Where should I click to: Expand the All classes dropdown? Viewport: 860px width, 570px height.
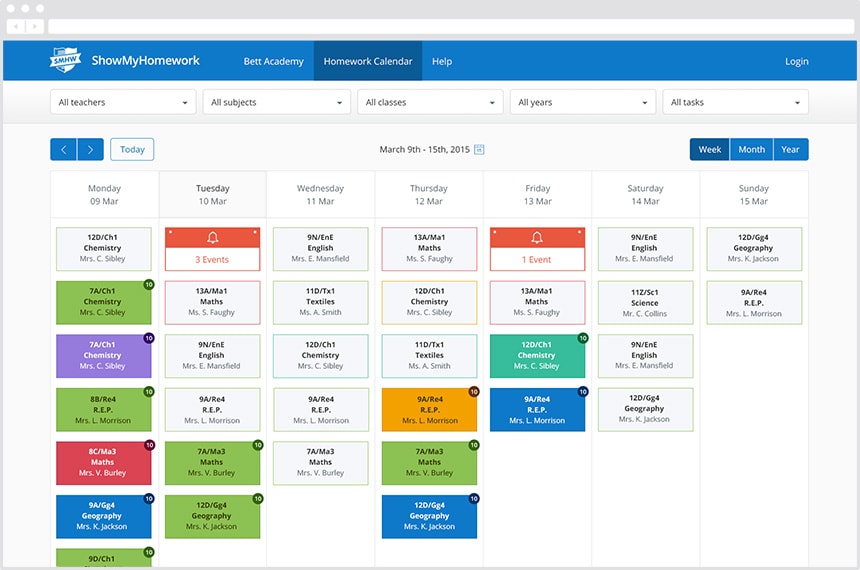click(x=430, y=102)
